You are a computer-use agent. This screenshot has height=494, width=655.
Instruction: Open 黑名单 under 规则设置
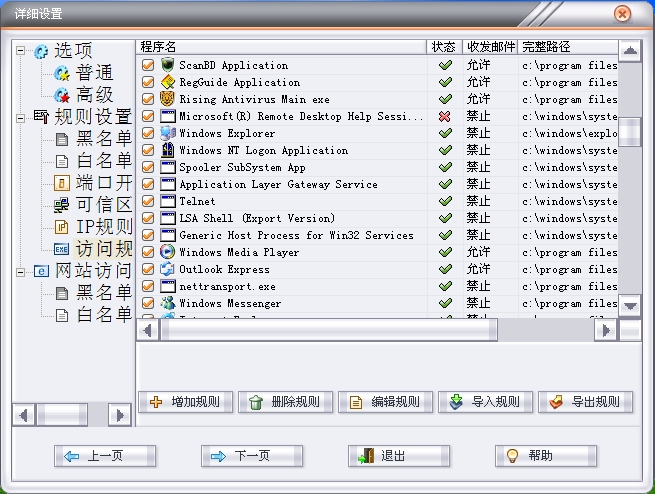(x=104, y=139)
